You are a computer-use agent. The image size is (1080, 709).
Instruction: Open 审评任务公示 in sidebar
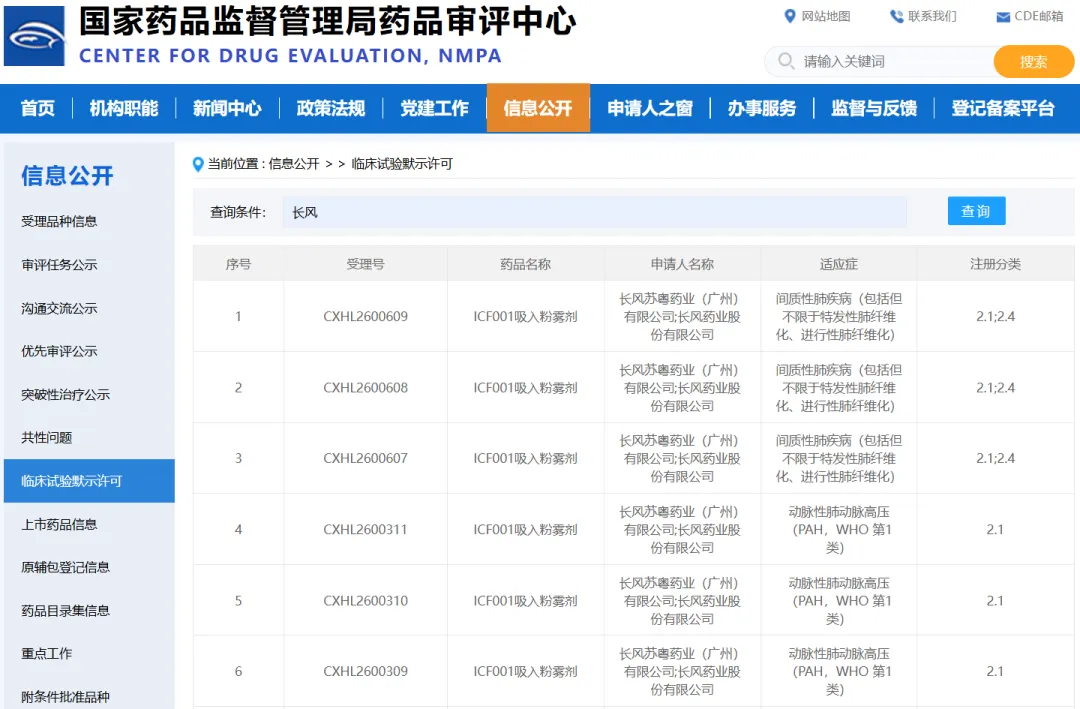click(59, 265)
